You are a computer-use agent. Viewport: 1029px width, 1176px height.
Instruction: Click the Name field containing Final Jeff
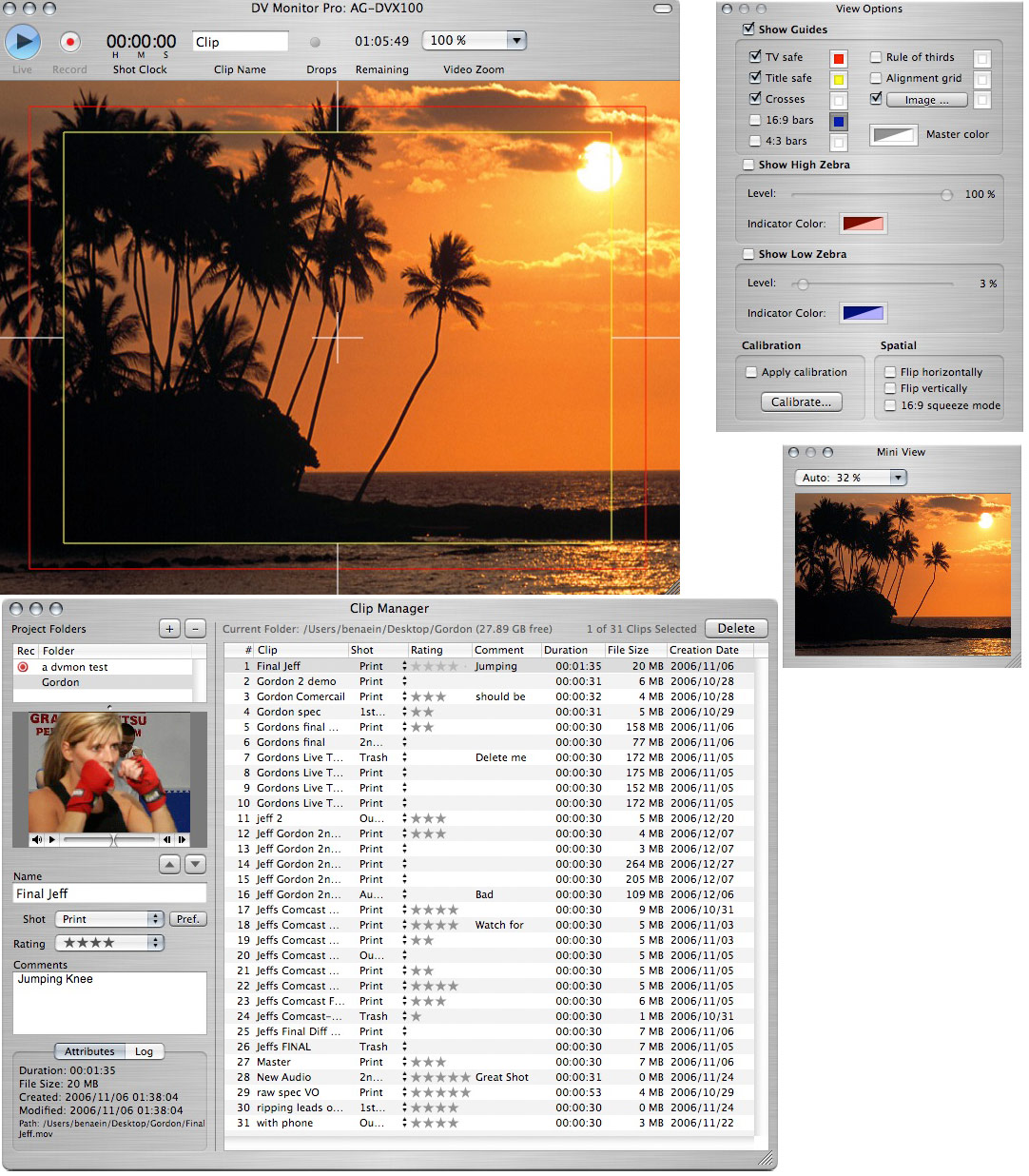[x=109, y=893]
